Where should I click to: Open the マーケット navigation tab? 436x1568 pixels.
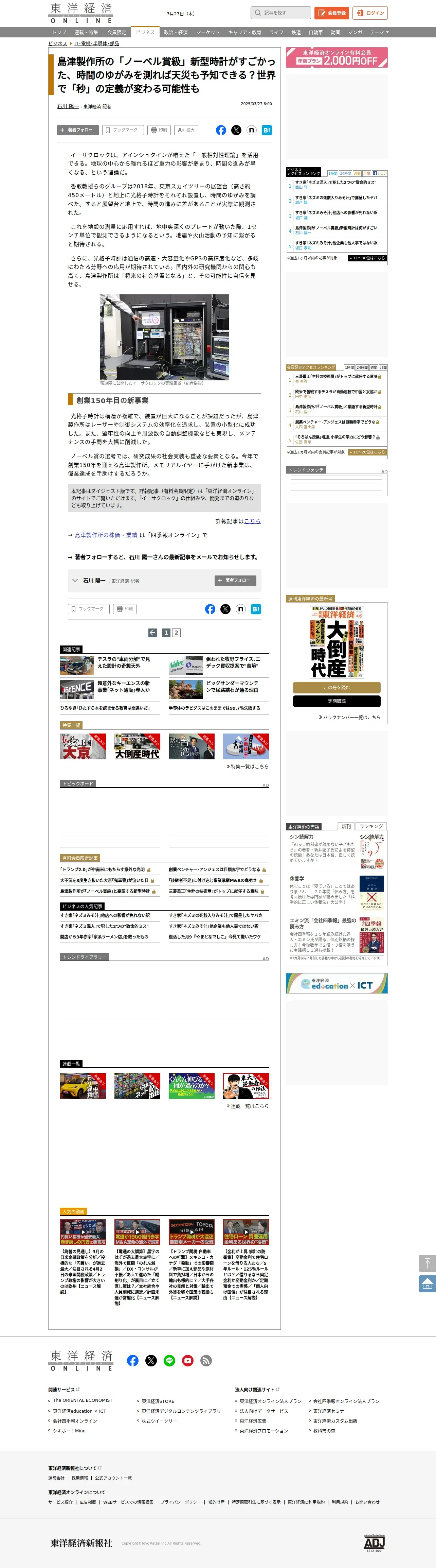coord(208,32)
